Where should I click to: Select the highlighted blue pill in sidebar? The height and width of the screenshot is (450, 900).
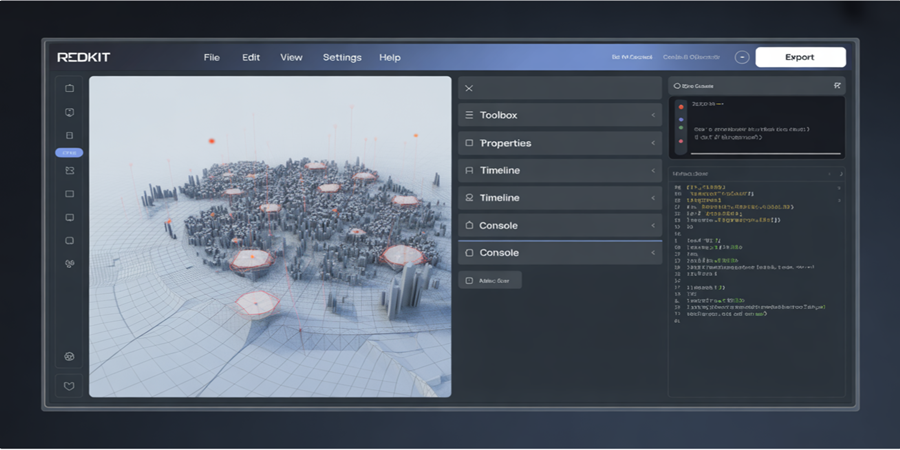[x=69, y=153]
